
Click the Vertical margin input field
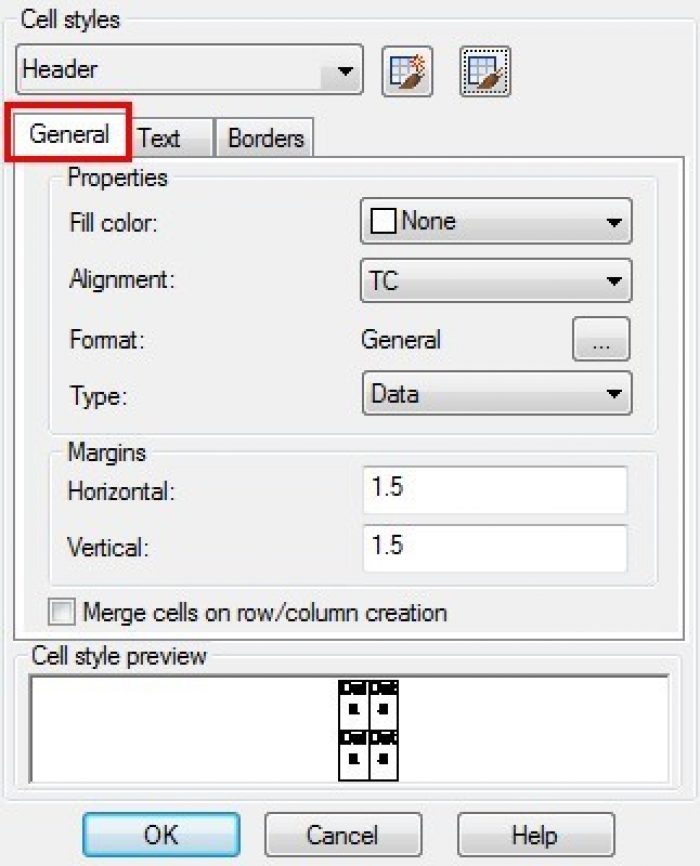click(x=495, y=548)
